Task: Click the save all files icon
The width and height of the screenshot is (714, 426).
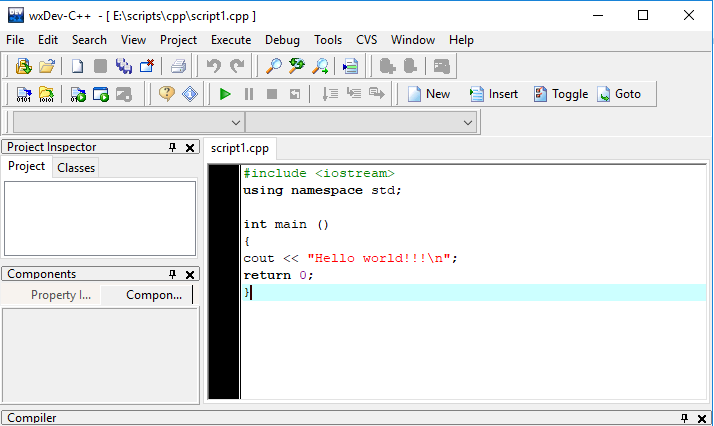Action: tap(123, 66)
